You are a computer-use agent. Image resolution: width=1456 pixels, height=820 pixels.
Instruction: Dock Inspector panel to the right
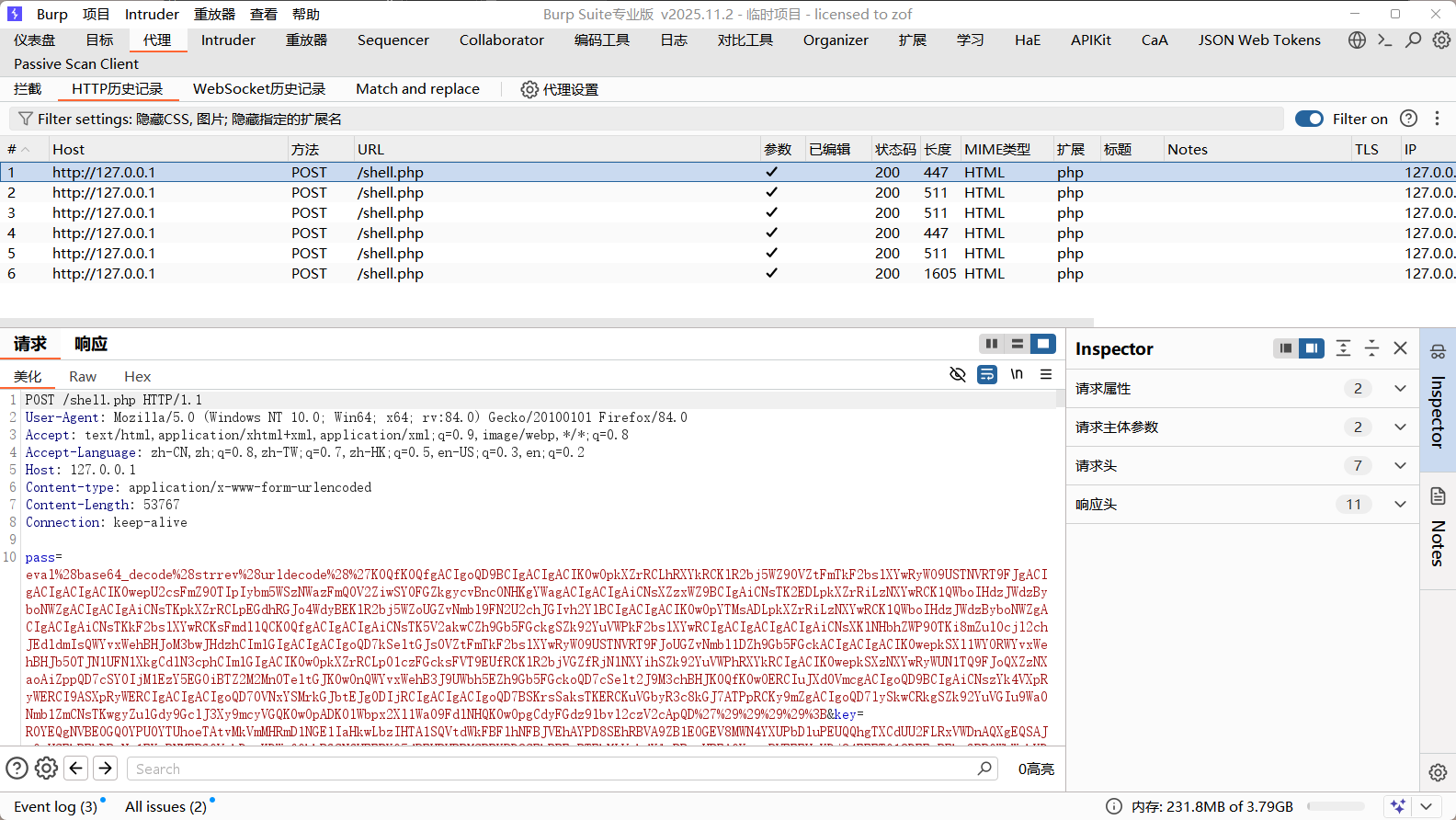click(1312, 348)
